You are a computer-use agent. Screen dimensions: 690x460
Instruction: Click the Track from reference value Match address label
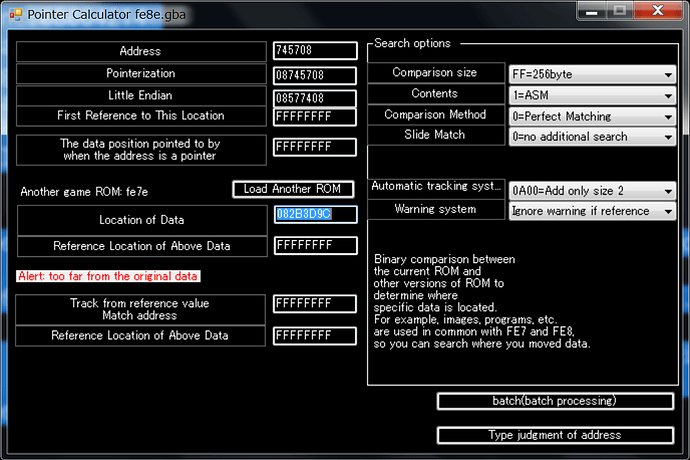[x=140, y=310]
